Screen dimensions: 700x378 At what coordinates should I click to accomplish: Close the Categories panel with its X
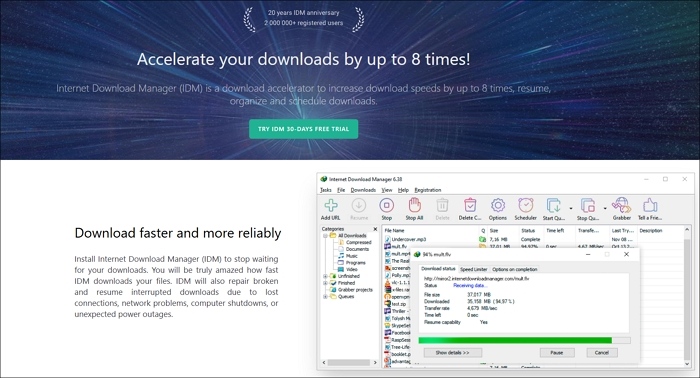375,229
